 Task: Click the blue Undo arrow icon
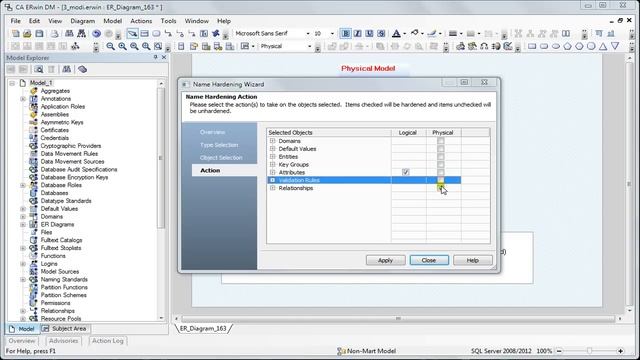tap(96, 33)
